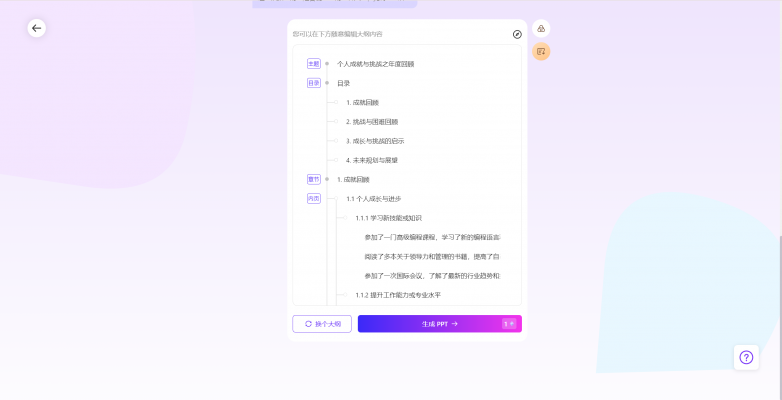
Task: Toggle the 1.1.2 提升工作能力或专业水平 node circle
Action: coord(345,295)
